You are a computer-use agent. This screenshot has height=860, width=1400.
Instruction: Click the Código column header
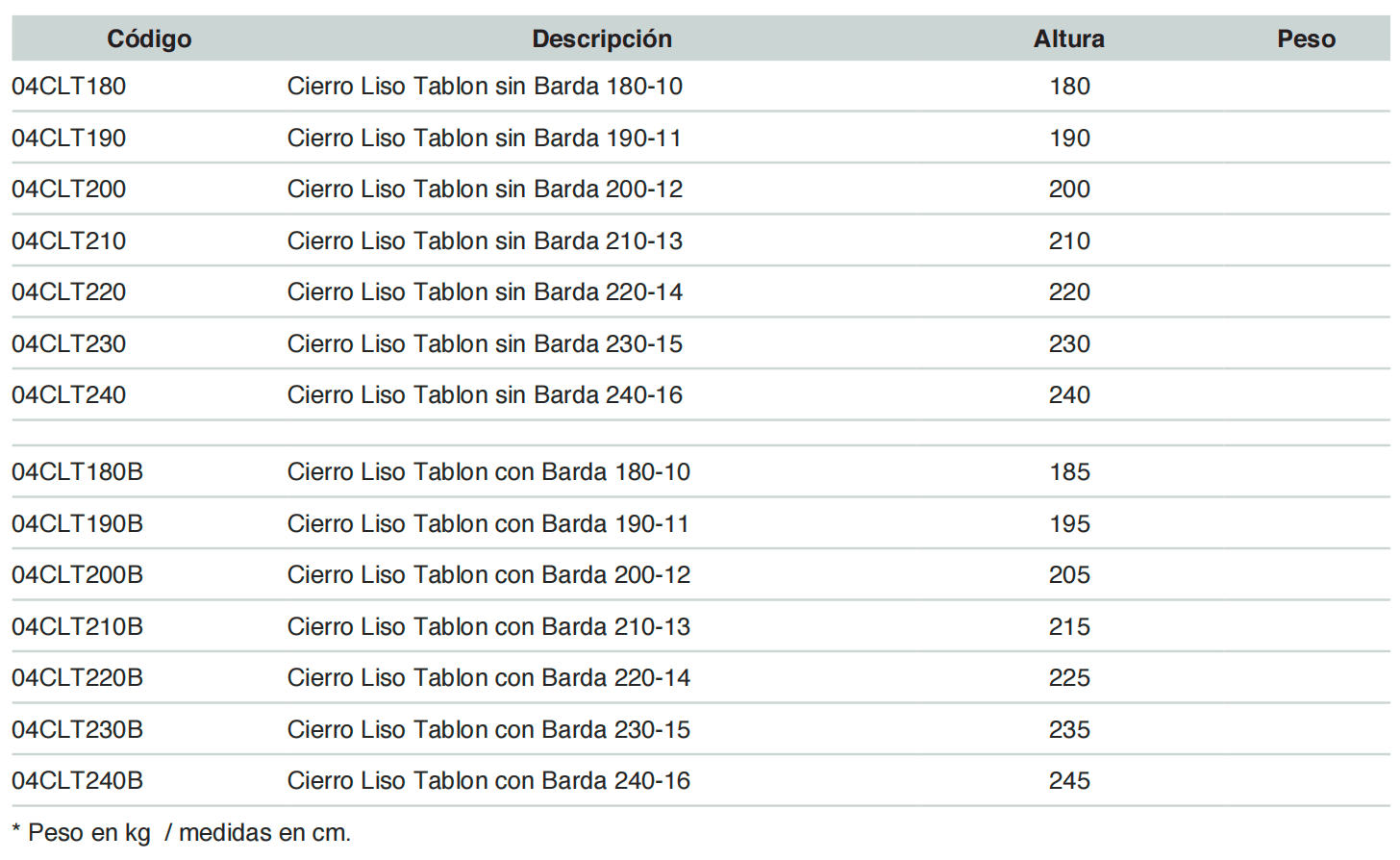[149, 39]
